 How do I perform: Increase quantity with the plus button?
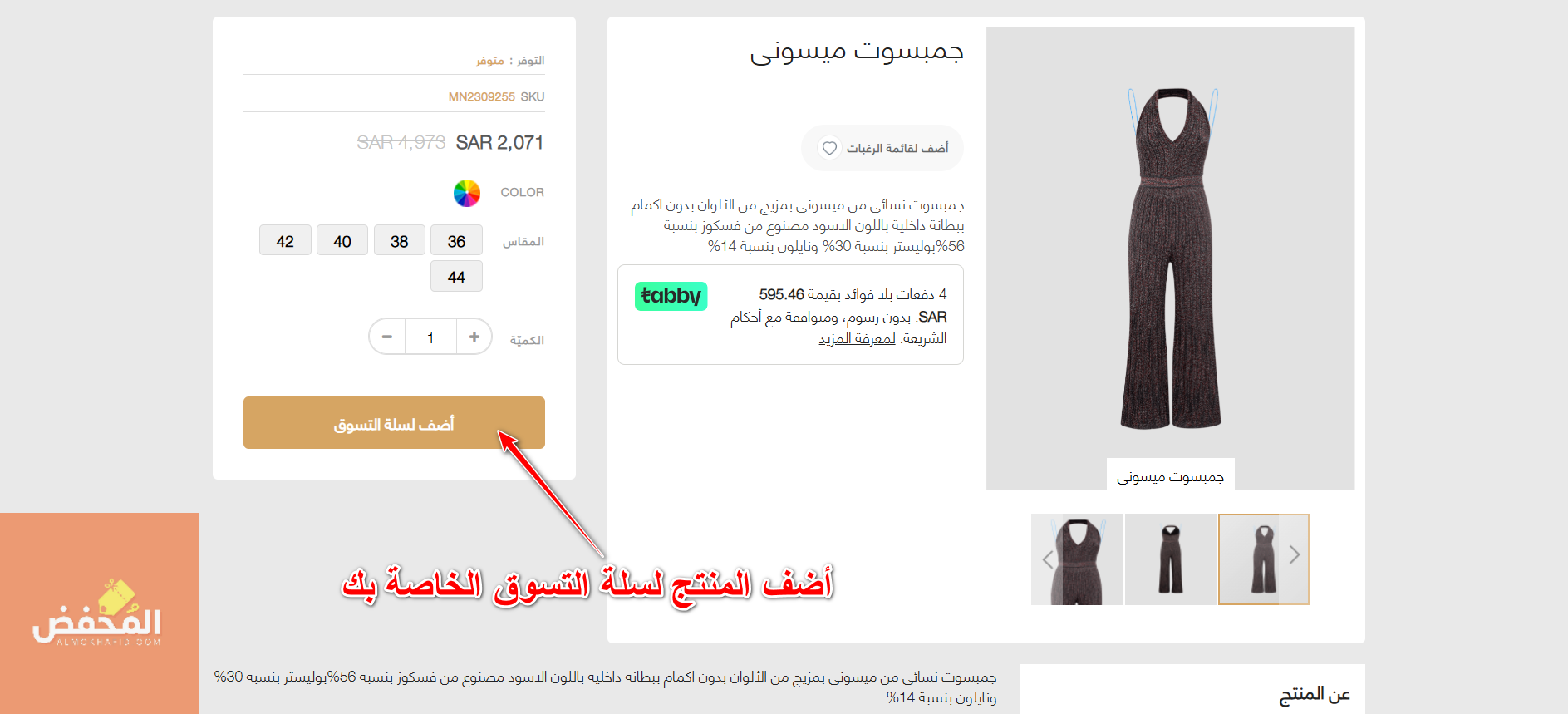pos(474,337)
